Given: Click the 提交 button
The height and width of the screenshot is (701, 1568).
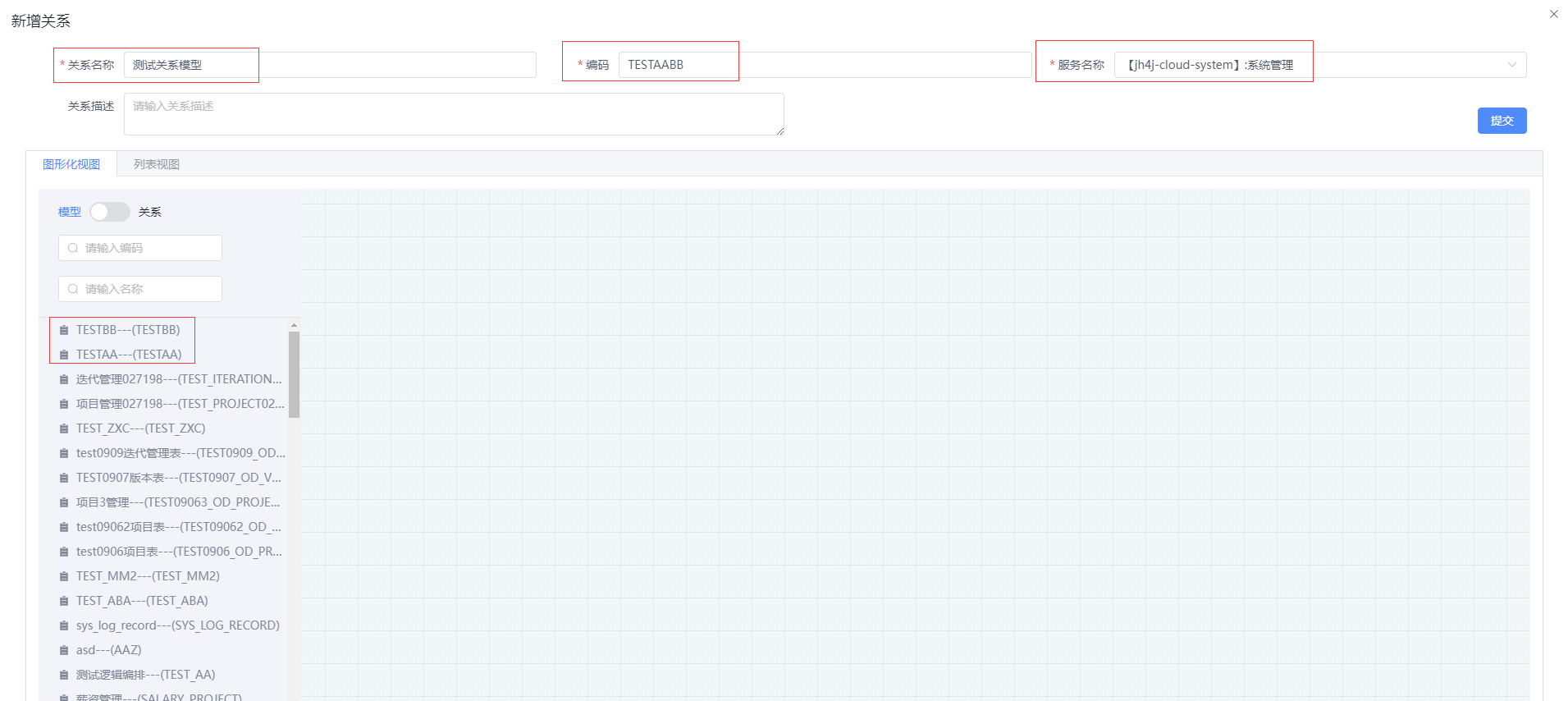Looking at the screenshot, I should tap(1502, 121).
